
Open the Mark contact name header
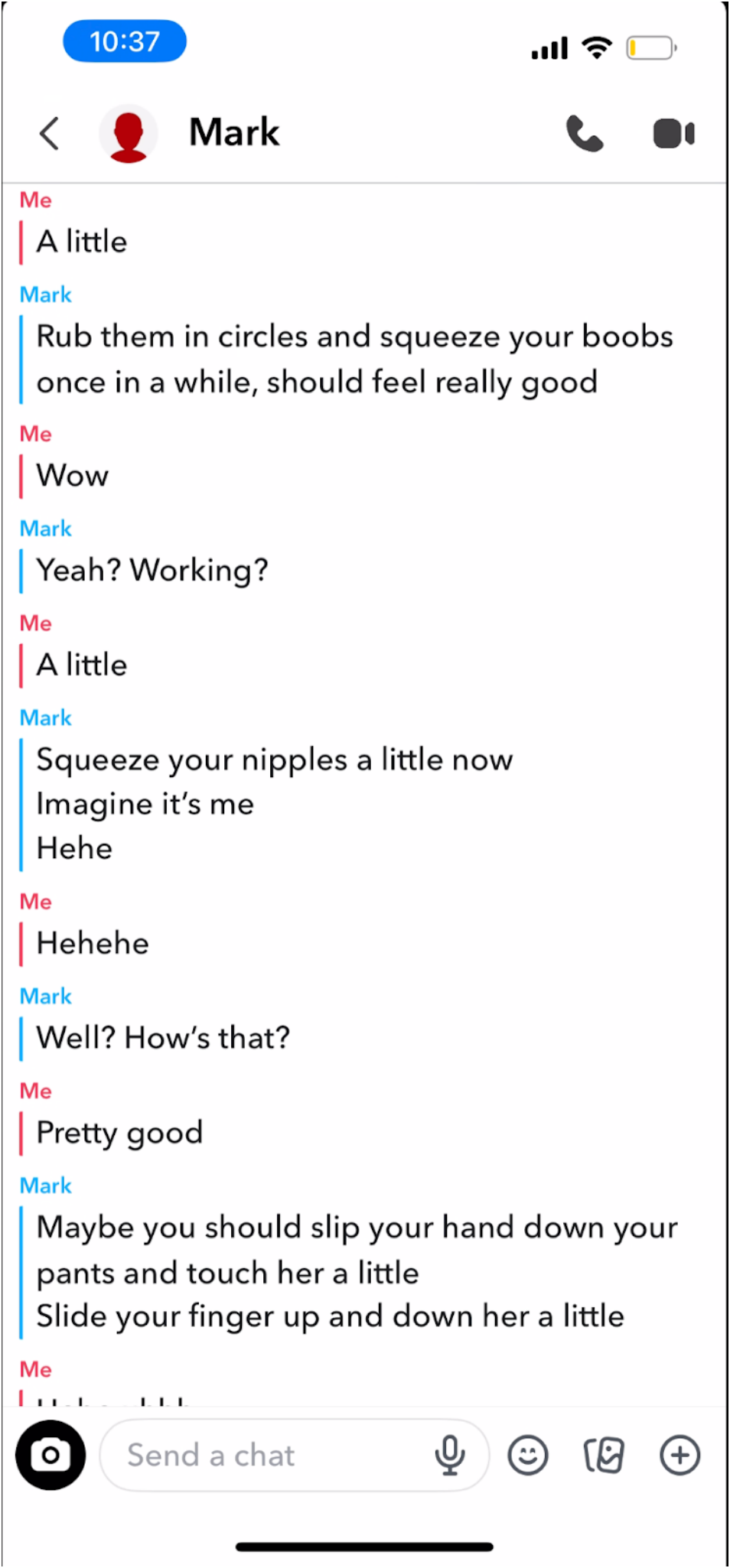[x=234, y=132]
